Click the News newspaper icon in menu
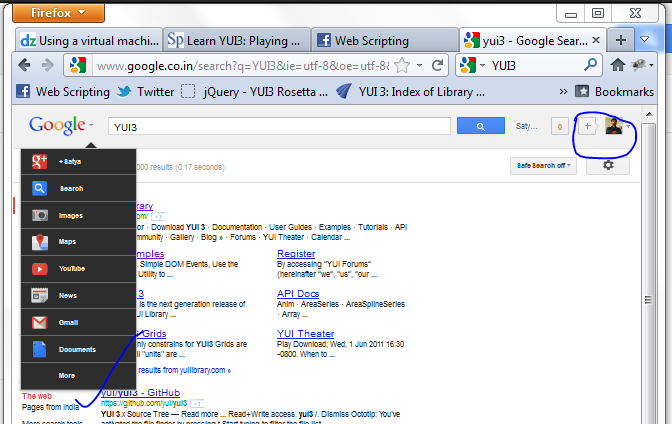 pyautogui.click(x=39, y=295)
